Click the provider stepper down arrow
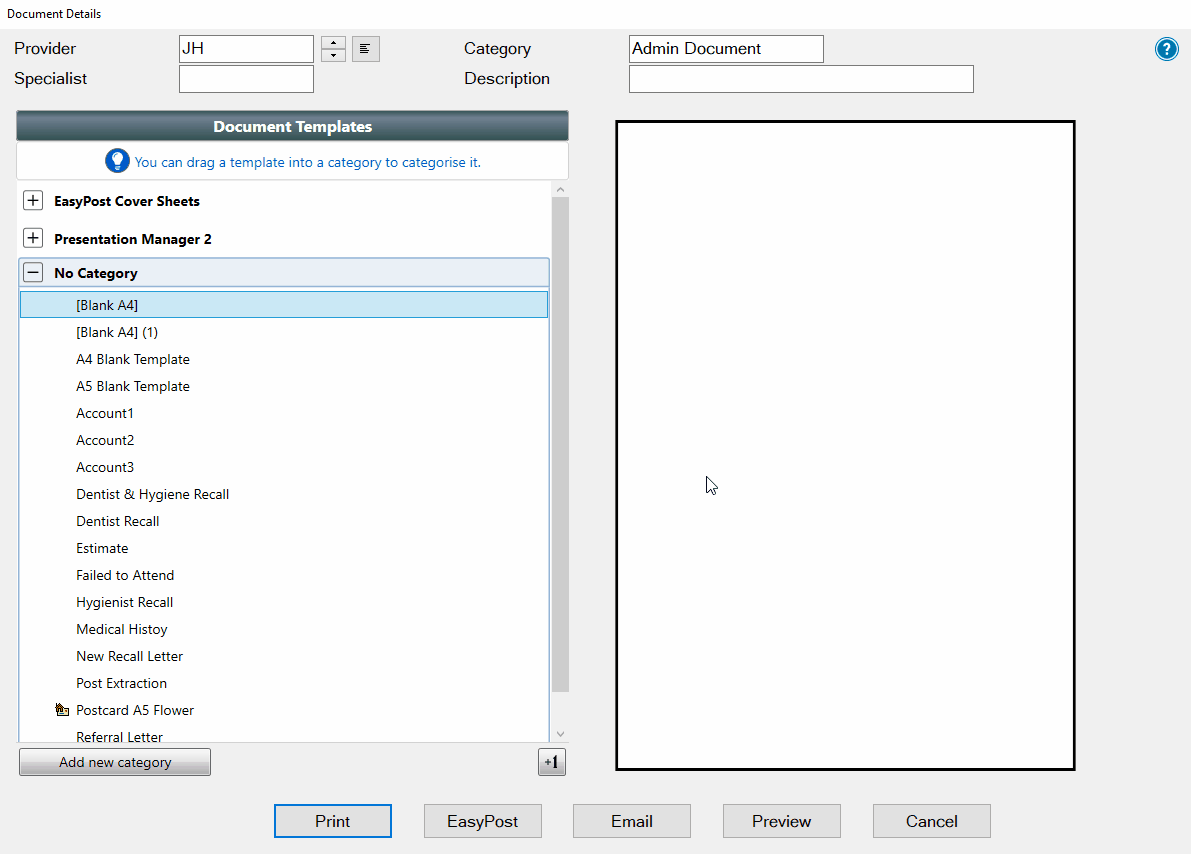The height and width of the screenshot is (854, 1191). point(333,55)
